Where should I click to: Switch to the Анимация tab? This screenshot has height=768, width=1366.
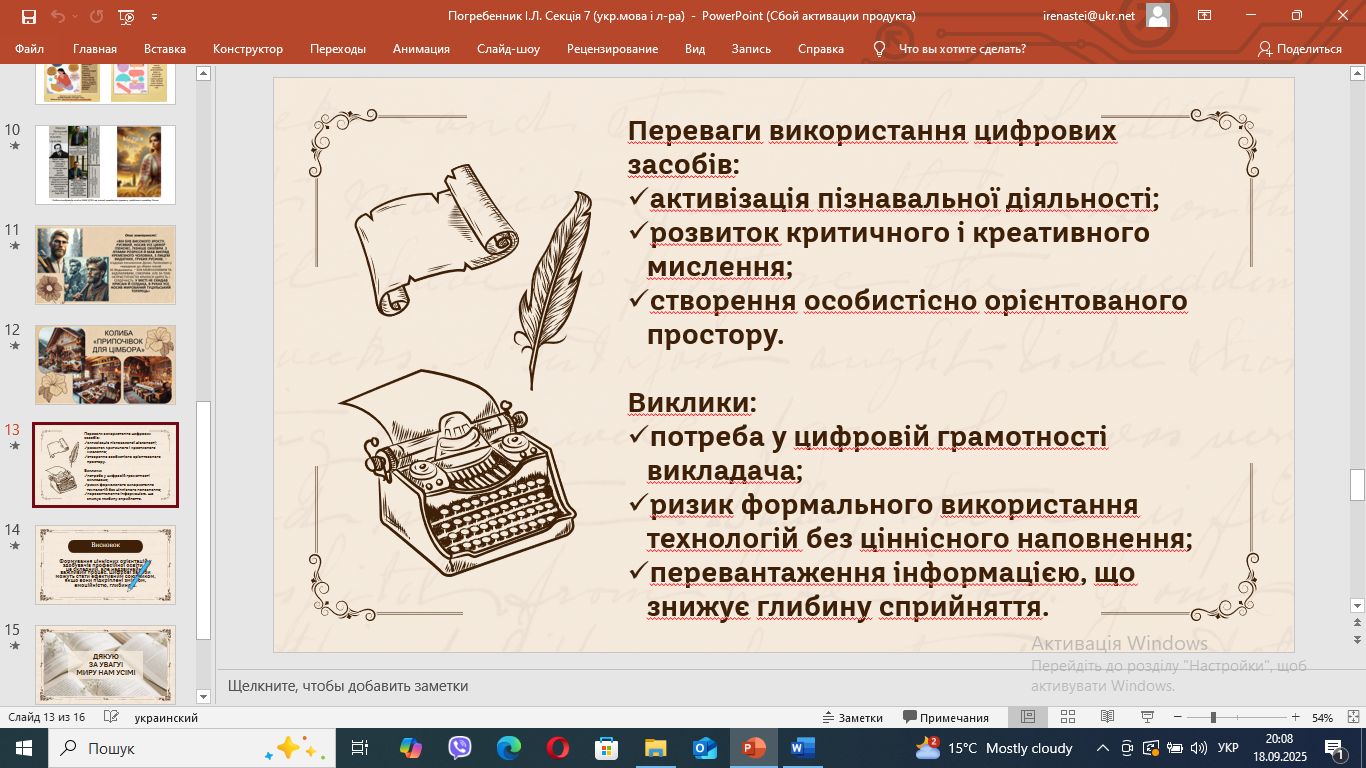[421, 48]
